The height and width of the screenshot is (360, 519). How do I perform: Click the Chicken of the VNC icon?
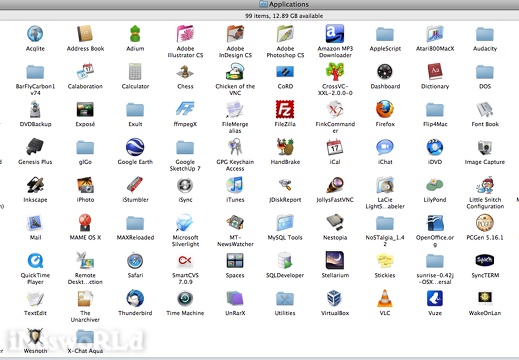point(235,72)
